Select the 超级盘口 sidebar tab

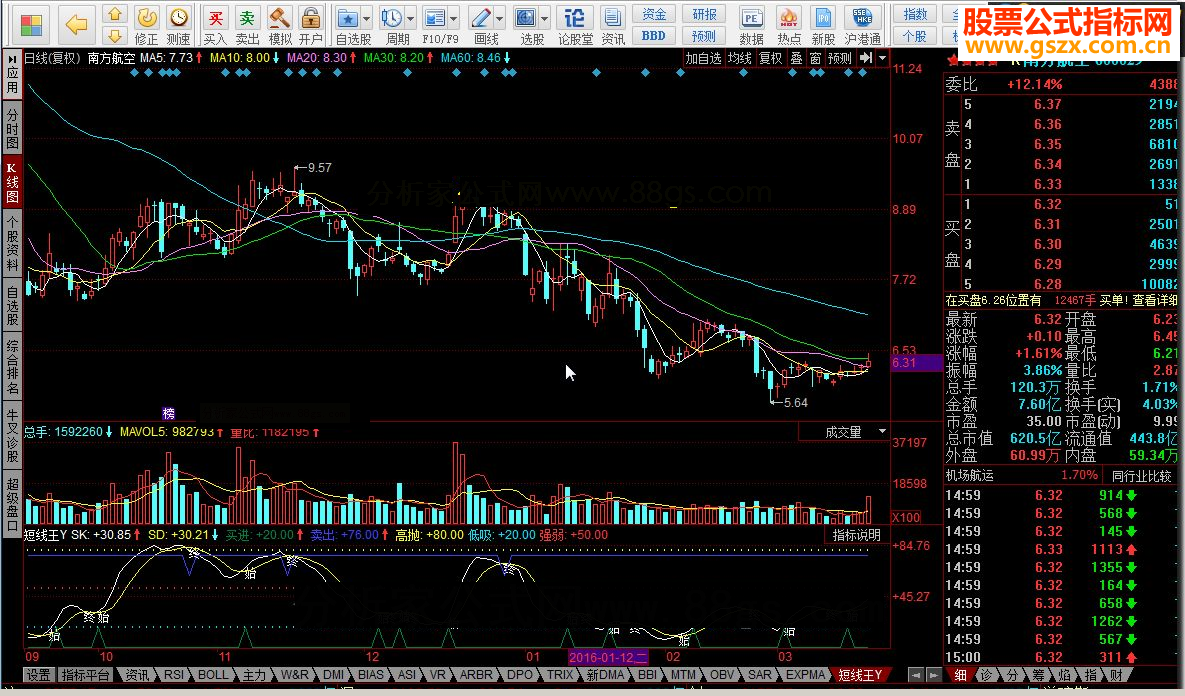point(12,505)
